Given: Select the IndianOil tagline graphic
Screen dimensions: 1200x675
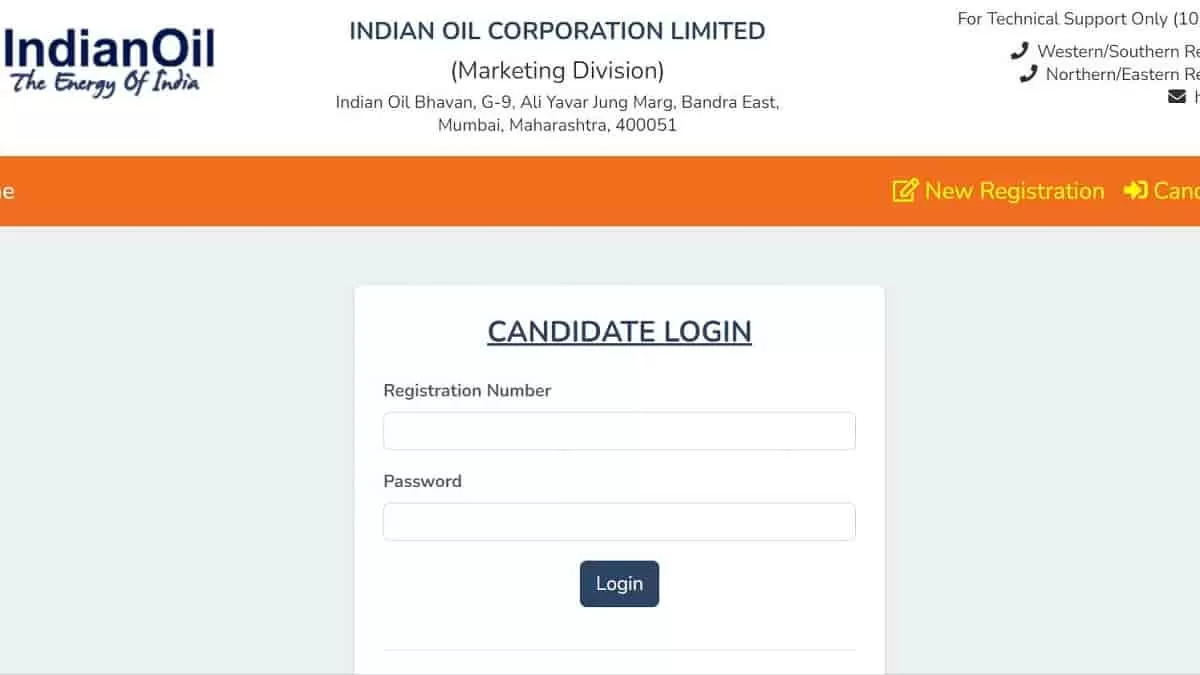Looking at the screenshot, I should pos(105,82).
